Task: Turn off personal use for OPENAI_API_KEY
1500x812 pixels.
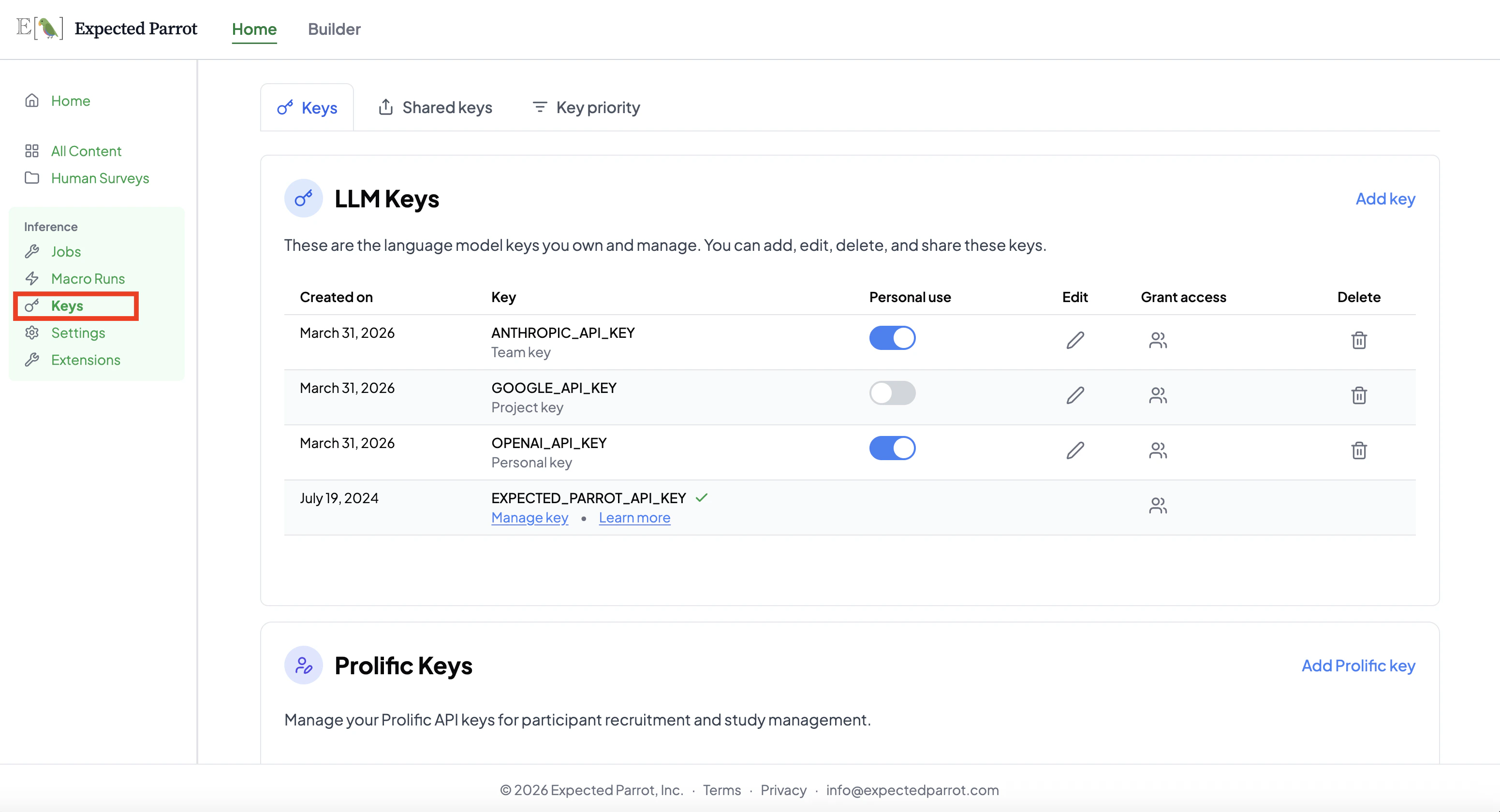Action: pos(892,448)
